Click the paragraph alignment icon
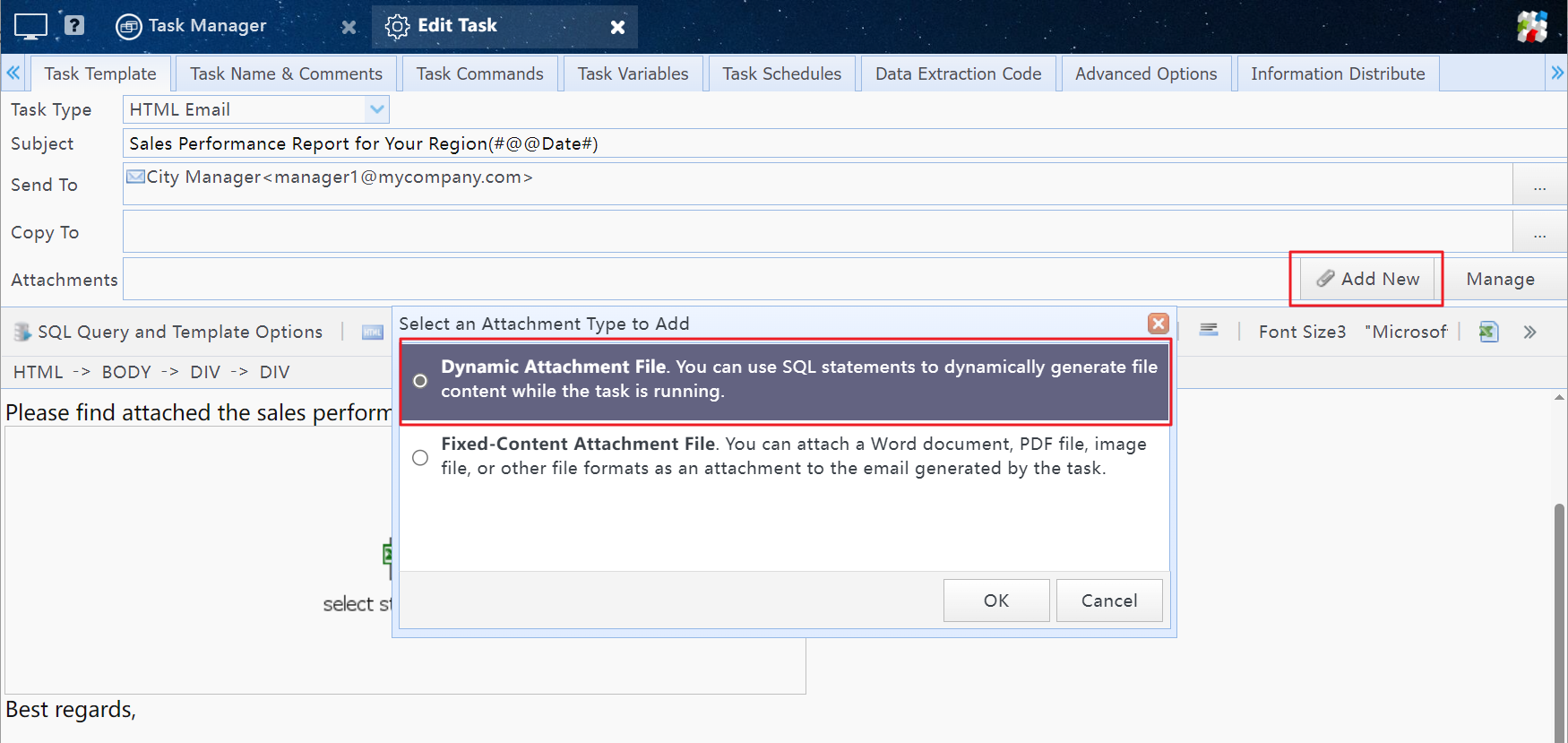This screenshot has width=1568, height=743. [1209, 331]
